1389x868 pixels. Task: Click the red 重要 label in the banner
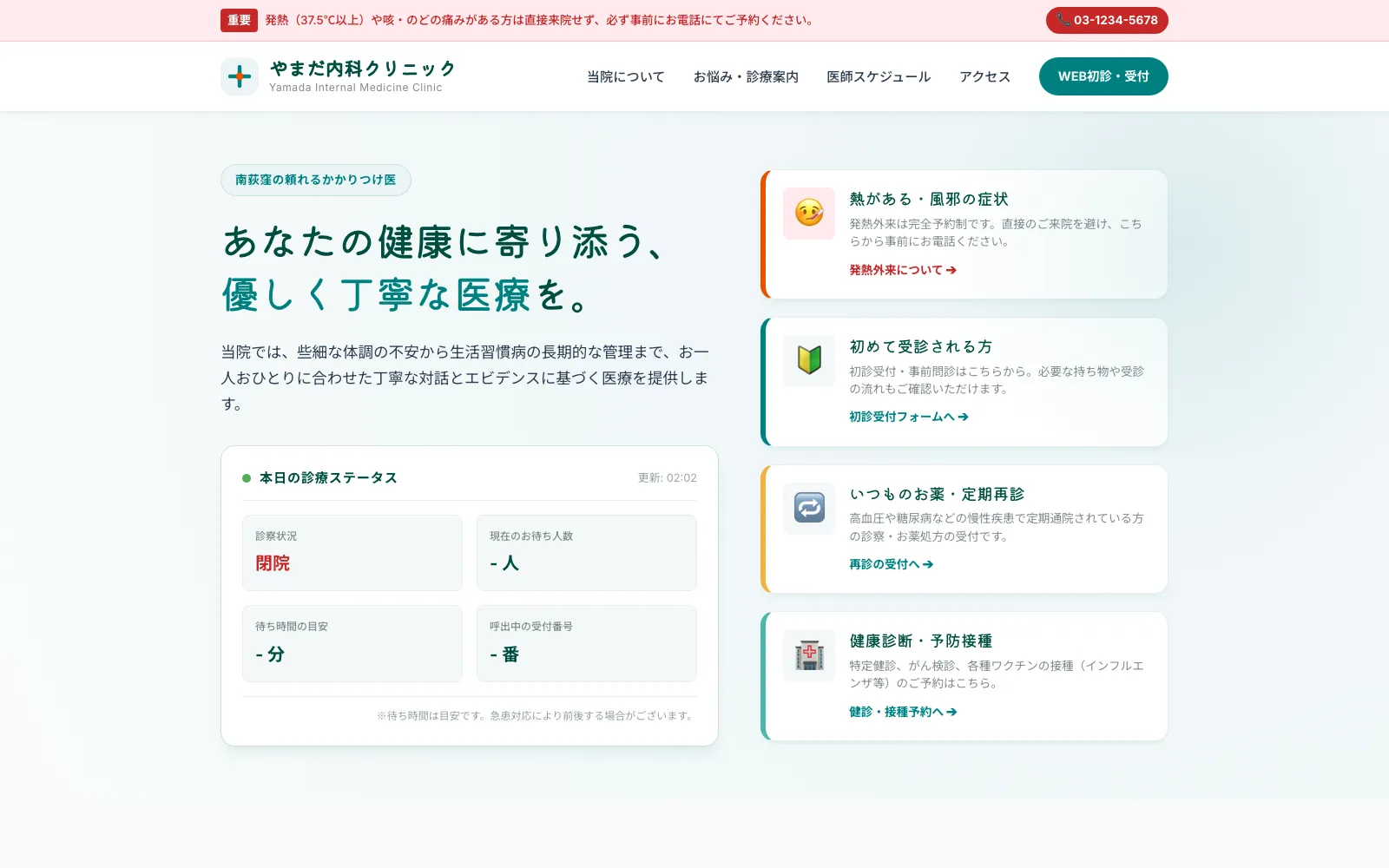coord(239,20)
